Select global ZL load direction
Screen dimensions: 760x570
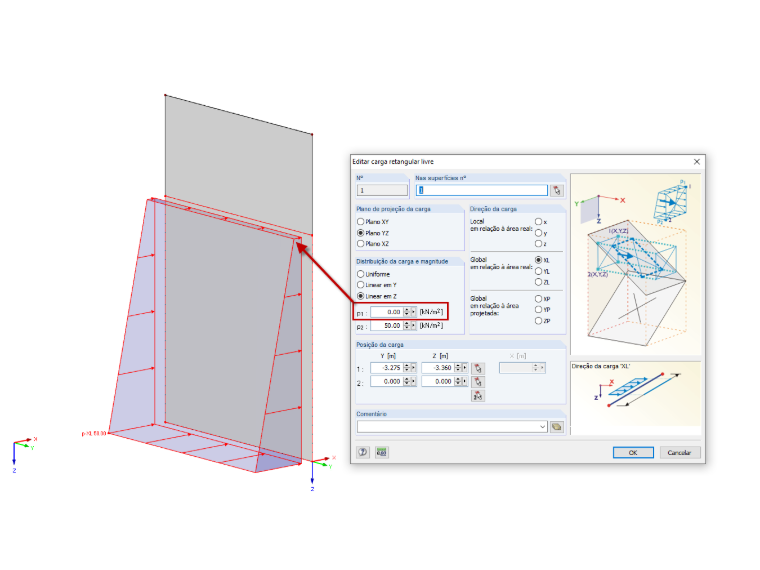coord(538,282)
